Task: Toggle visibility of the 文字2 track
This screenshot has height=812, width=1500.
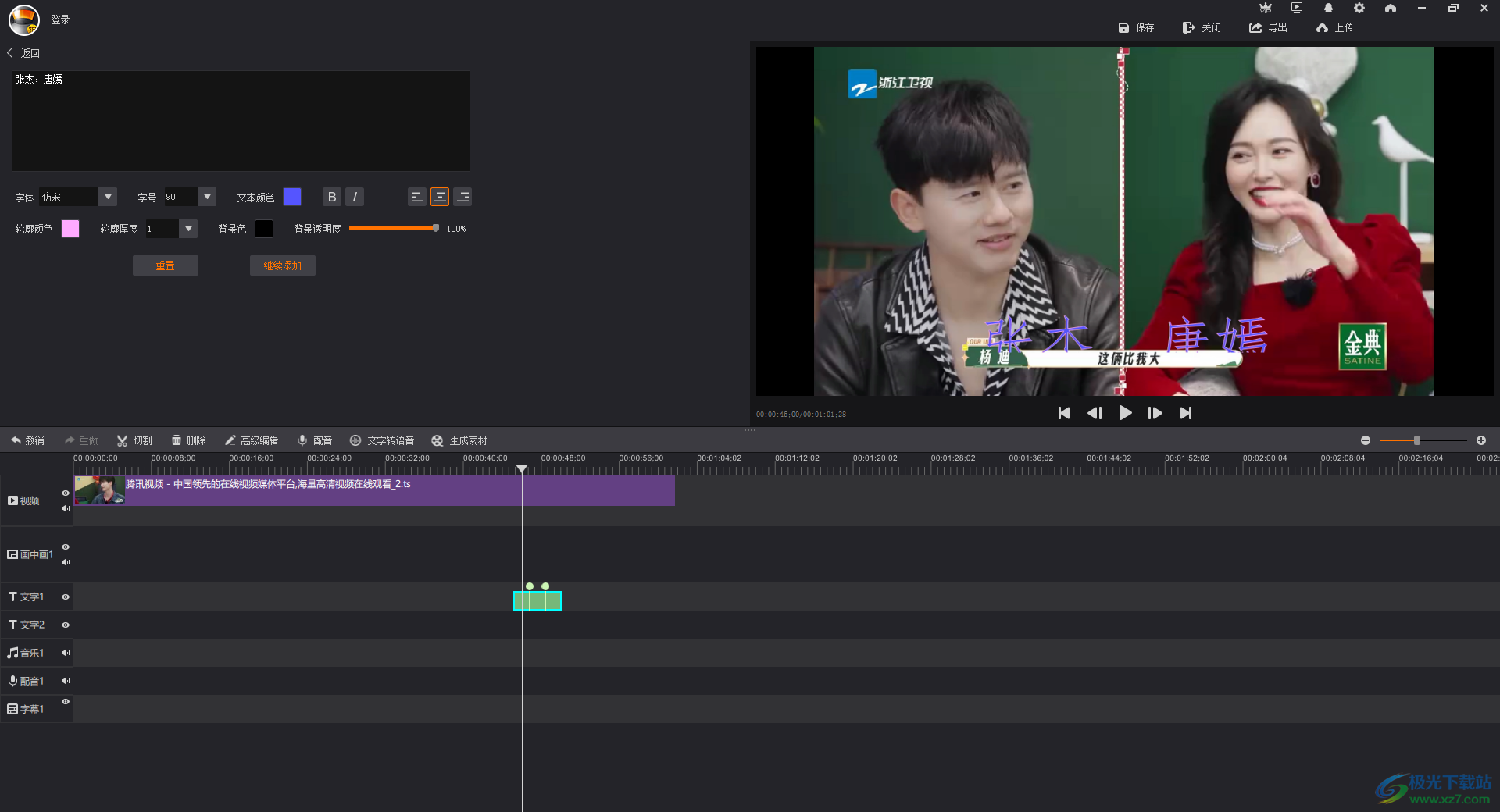Action: coord(66,625)
